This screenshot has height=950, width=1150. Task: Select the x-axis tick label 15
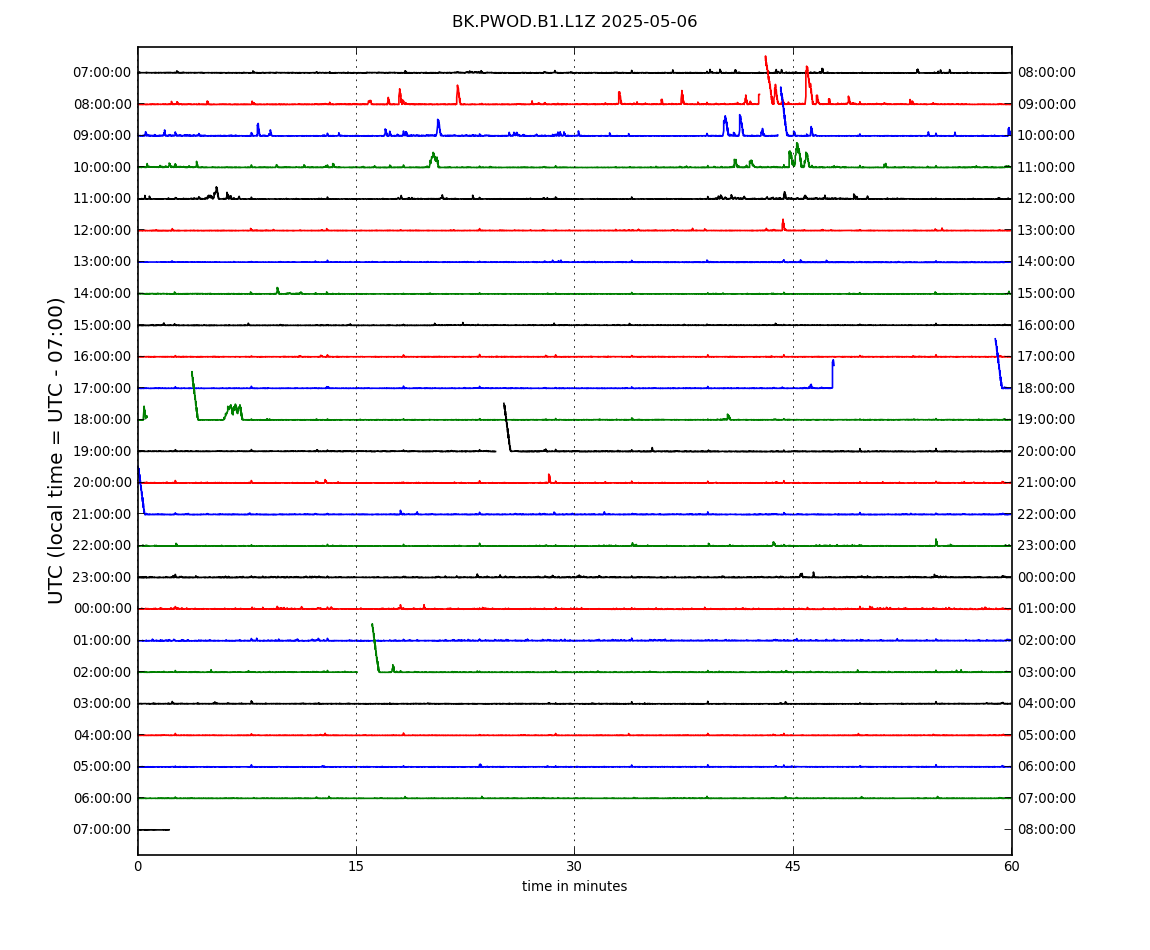[x=356, y=866]
